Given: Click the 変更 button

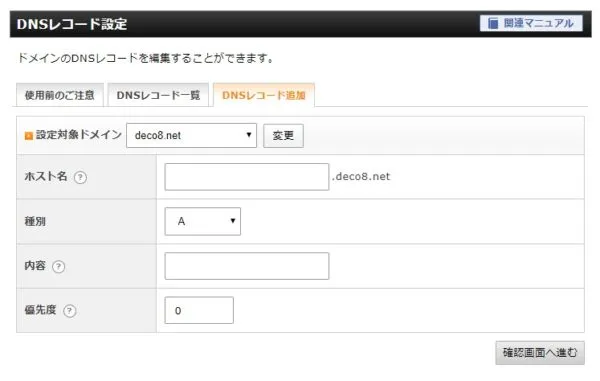Looking at the screenshot, I should (x=283, y=135).
